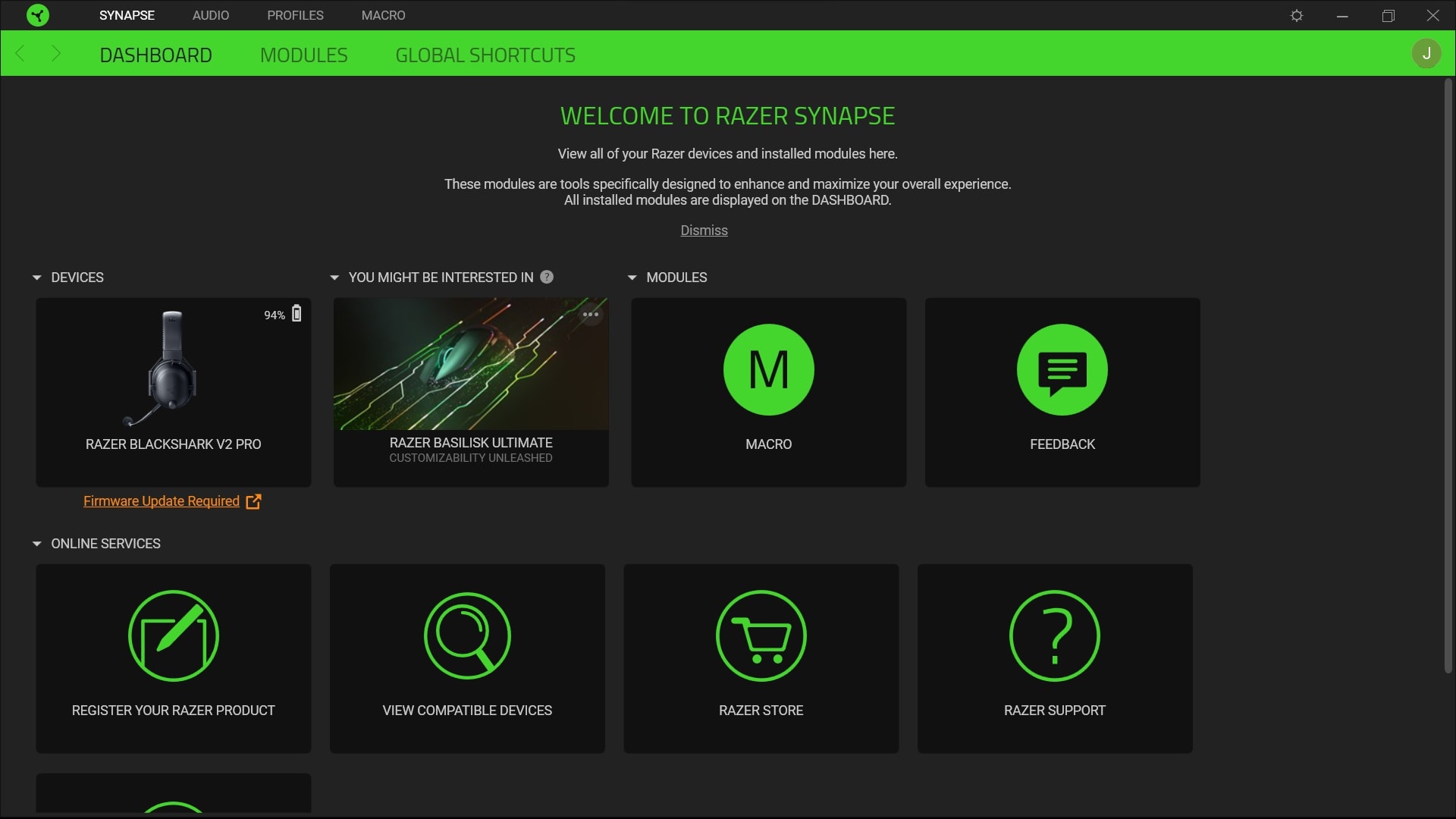
Task: Click the Razer Support label
Action: pos(1055,711)
